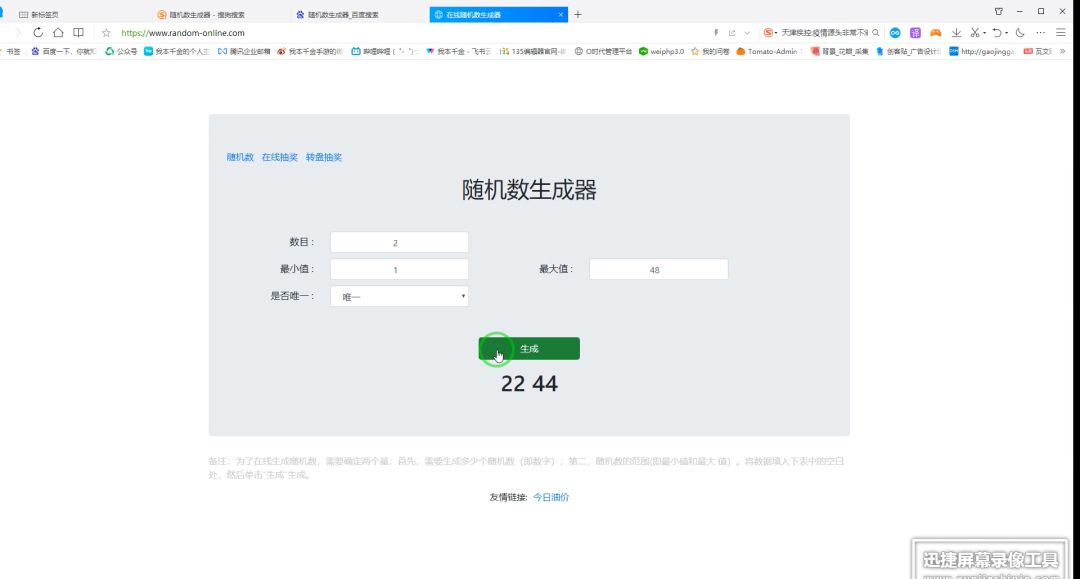Click the undo restore-tab icon
This screenshot has height=579, width=1080.
(997, 32)
